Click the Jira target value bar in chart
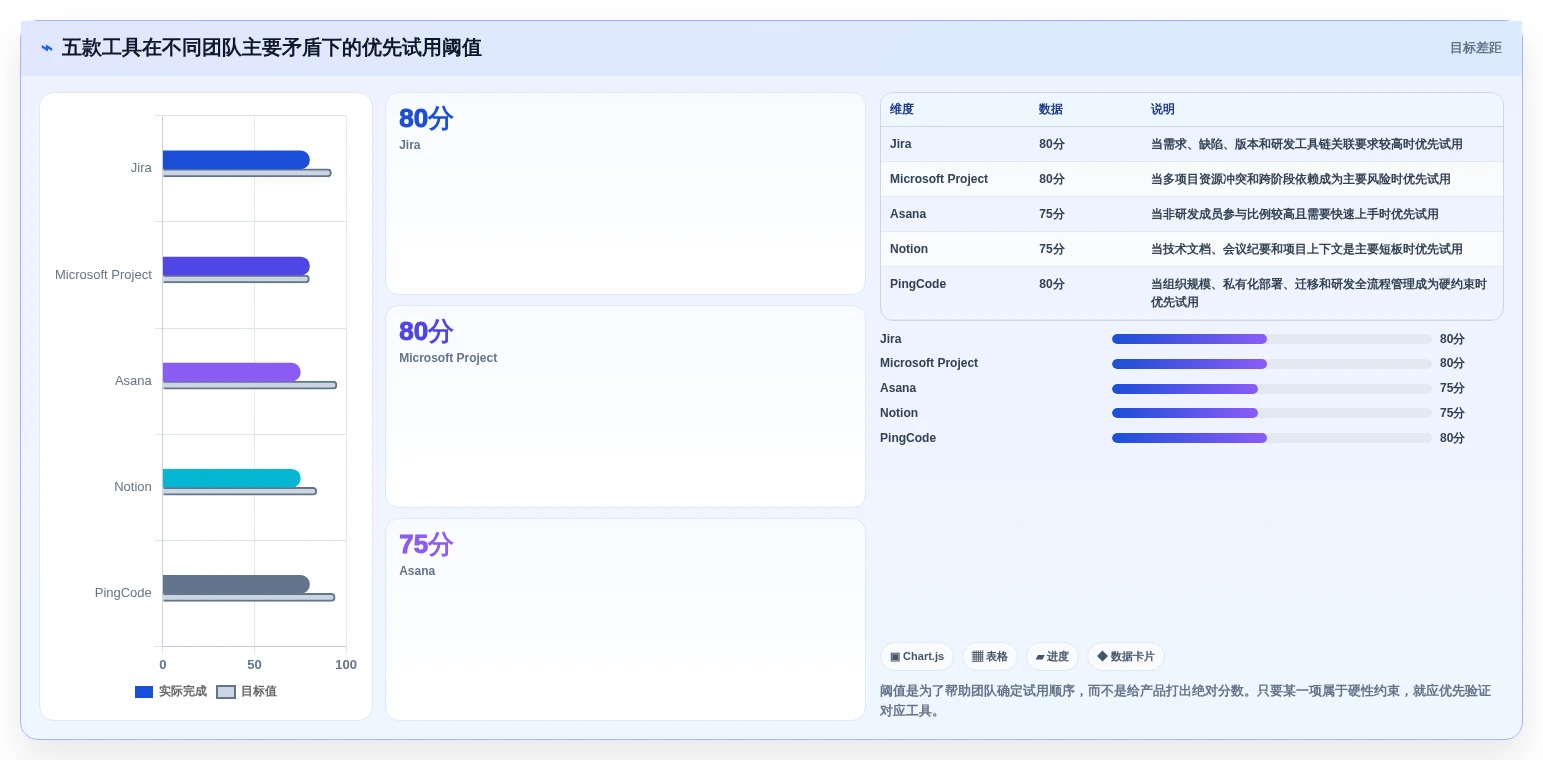 tap(247, 173)
